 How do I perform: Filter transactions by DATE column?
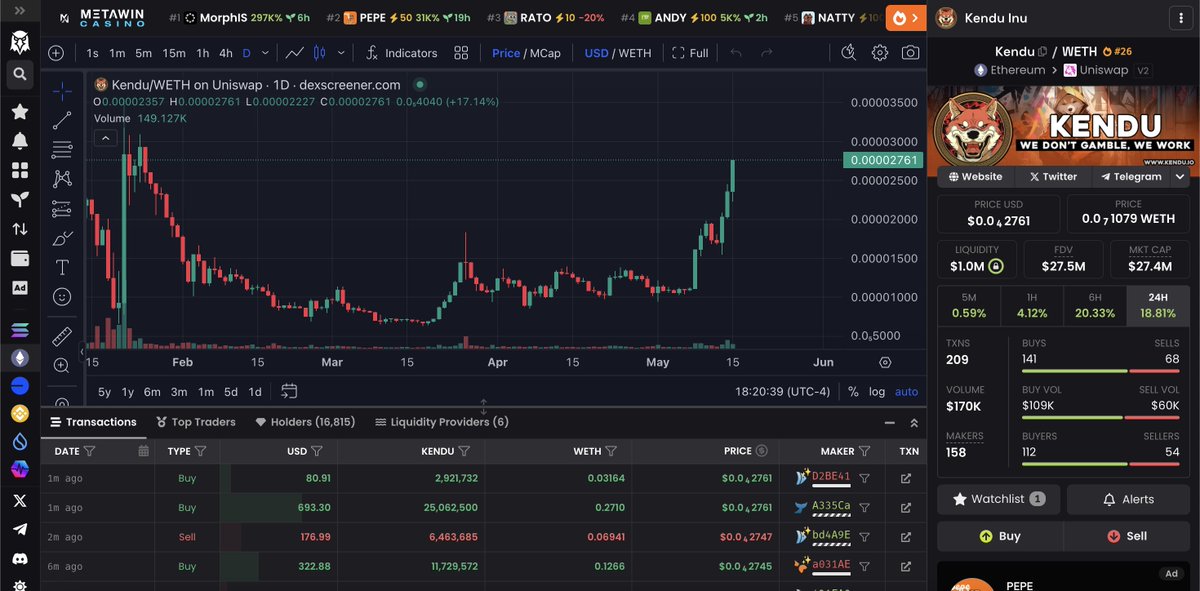point(89,451)
